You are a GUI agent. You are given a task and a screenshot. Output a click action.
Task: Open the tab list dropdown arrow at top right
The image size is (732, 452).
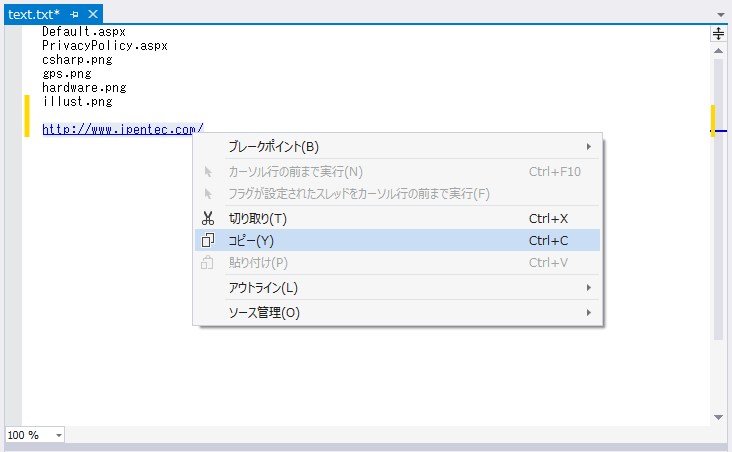[x=721, y=15]
